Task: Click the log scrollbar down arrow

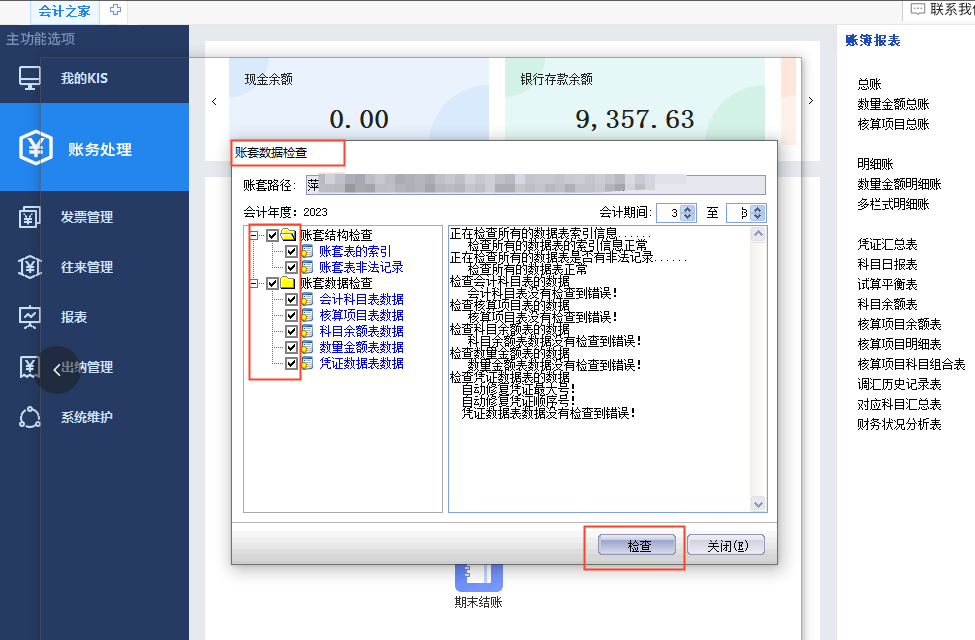Action: coord(758,504)
